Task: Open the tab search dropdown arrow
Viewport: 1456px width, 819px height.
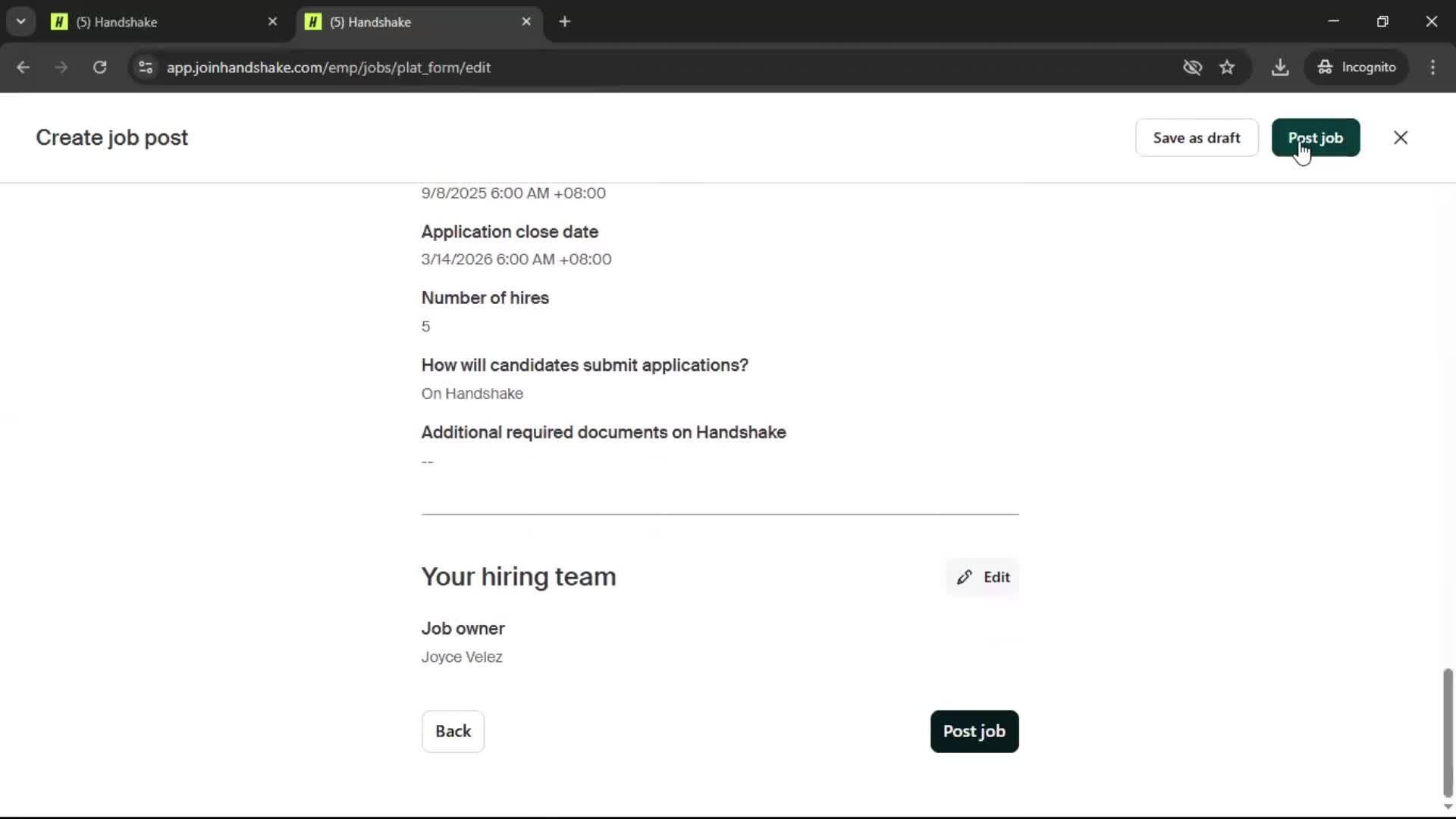Action: (x=21, y=21)
